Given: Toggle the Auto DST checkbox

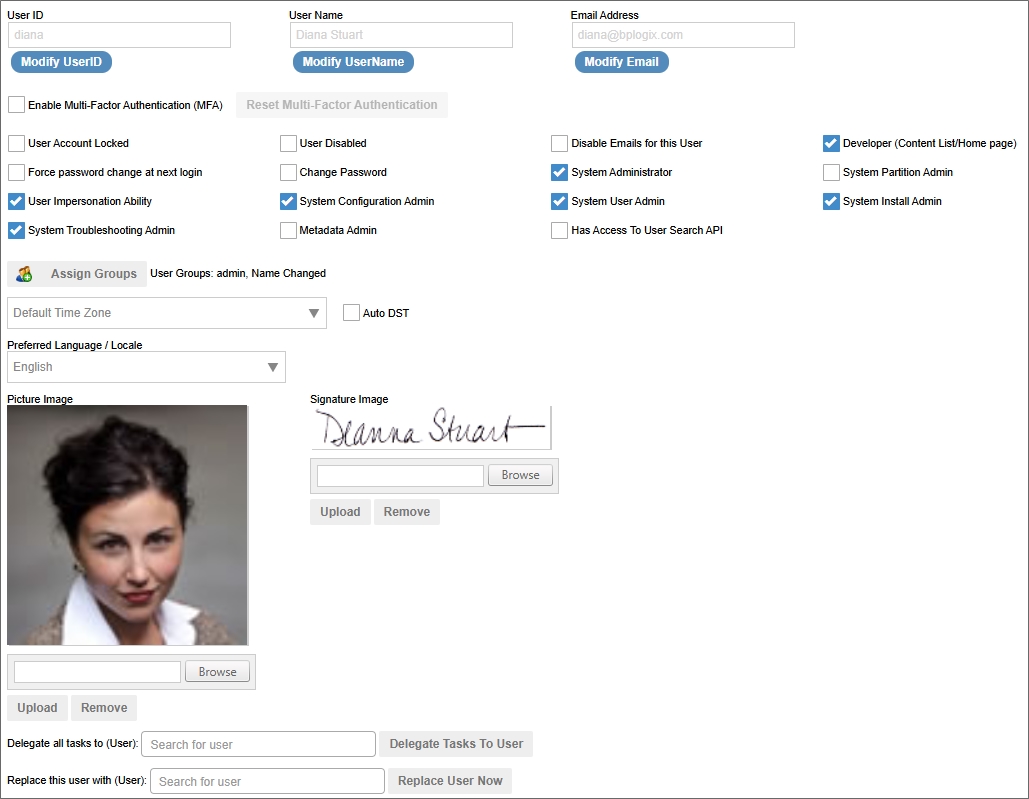Looking at the screenshot, I should [351, 313].
